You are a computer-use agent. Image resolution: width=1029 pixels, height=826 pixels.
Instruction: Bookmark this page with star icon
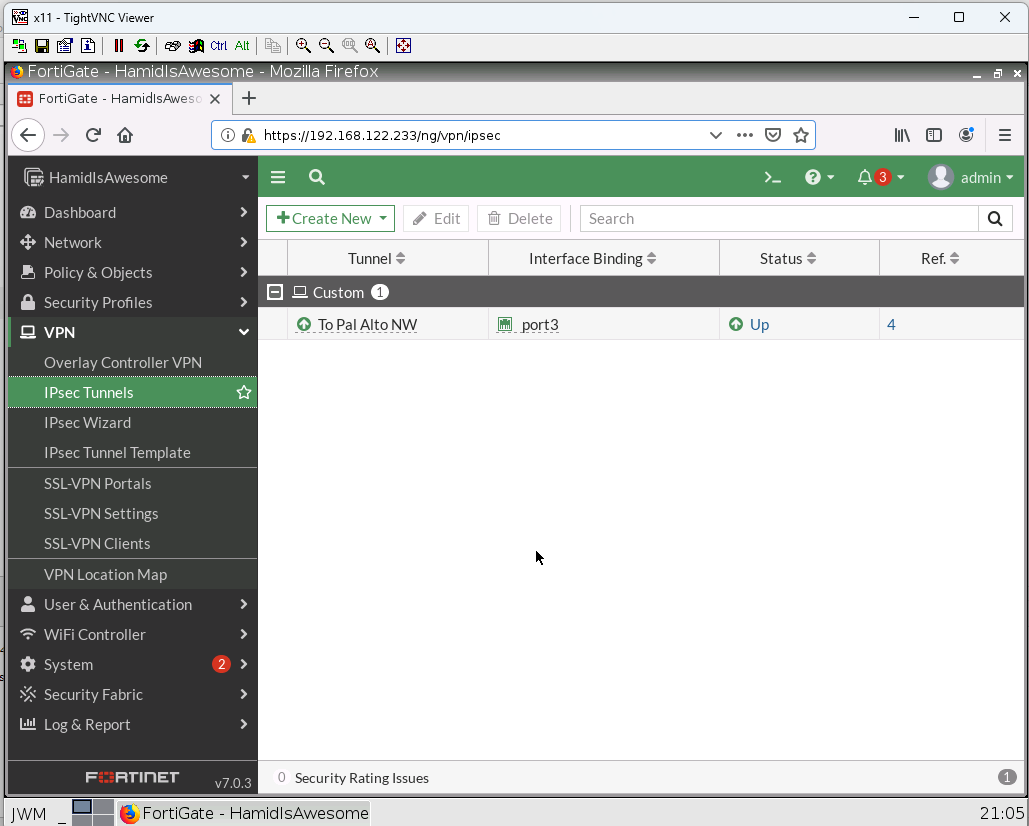click(800, 135)
